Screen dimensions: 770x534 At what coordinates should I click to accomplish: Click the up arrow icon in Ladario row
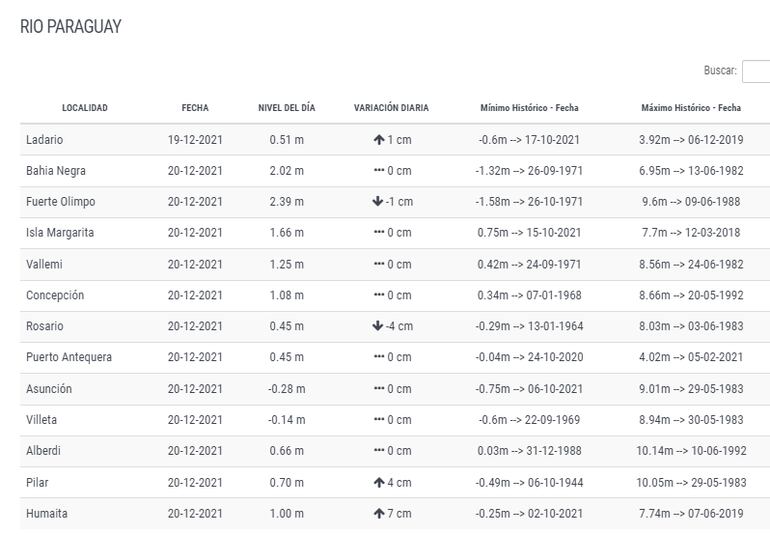379,140
